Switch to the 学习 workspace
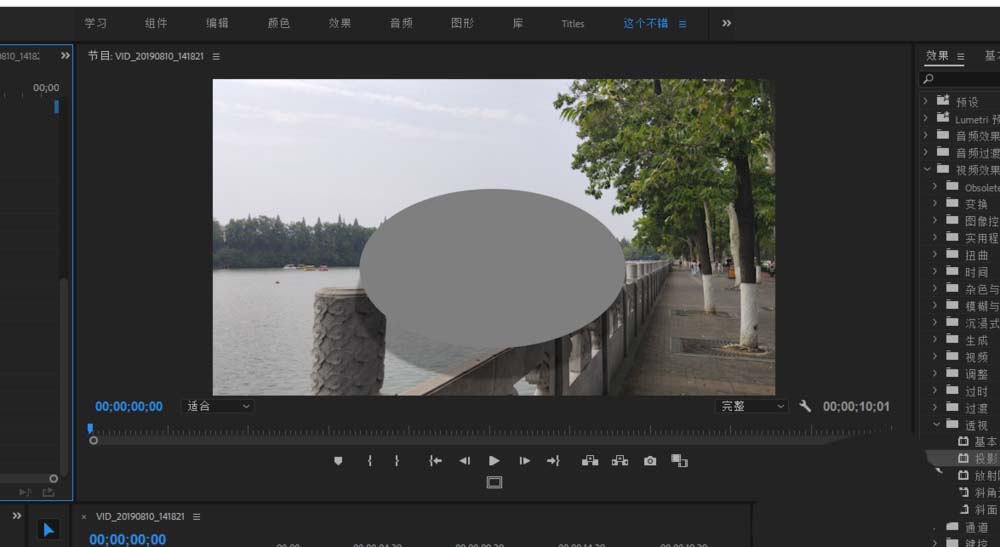This screenshot has width=1000, height=547. [96, 24]
